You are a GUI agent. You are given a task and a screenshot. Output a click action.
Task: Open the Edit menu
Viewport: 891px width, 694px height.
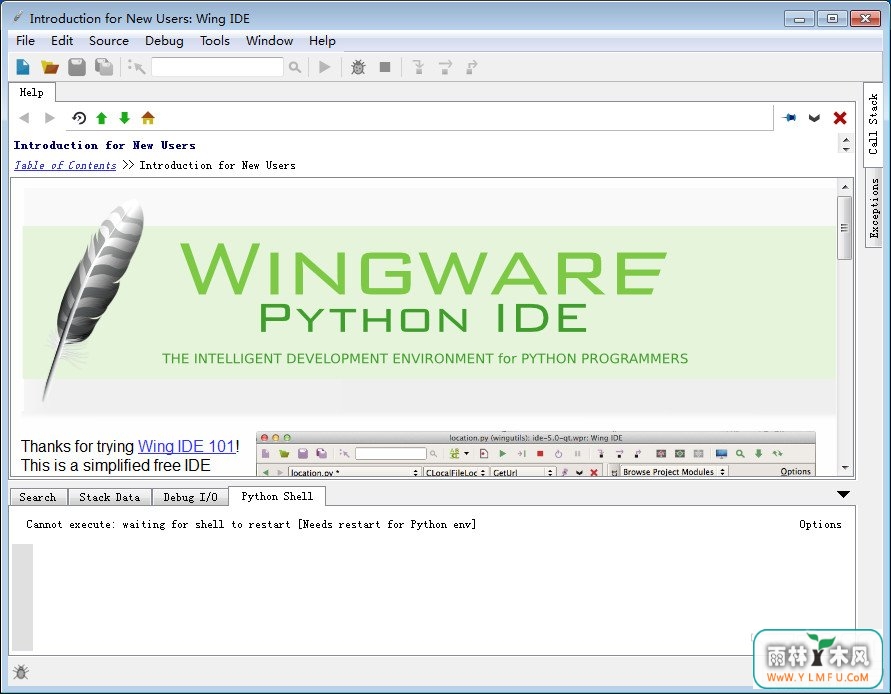point(61,41)
